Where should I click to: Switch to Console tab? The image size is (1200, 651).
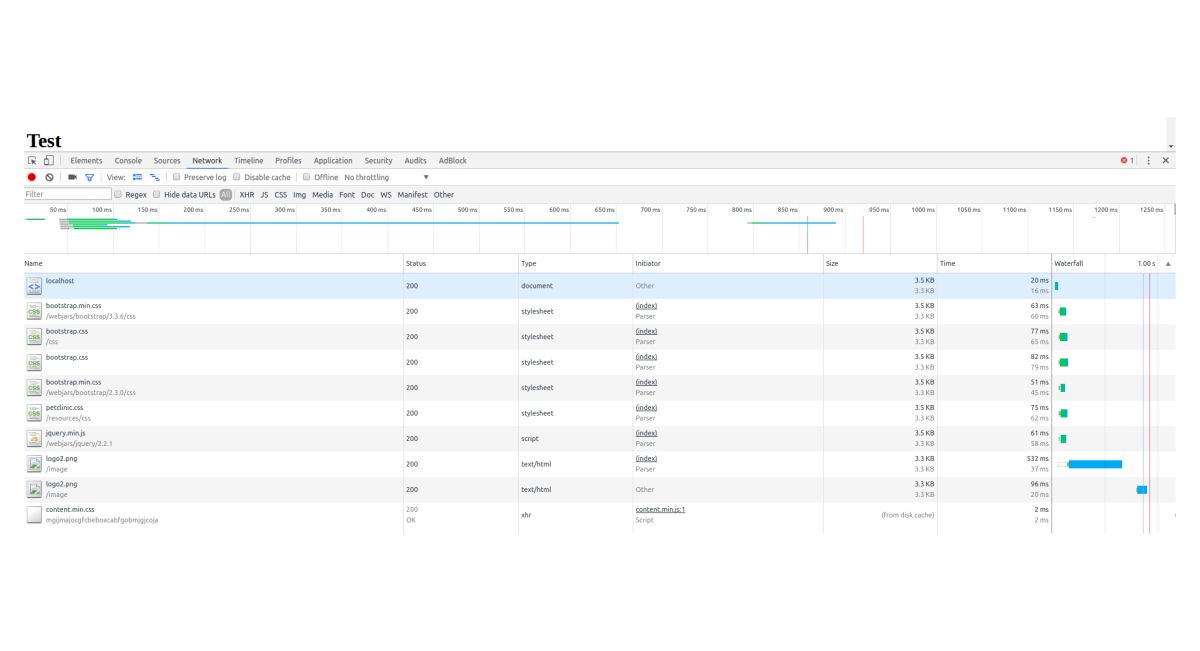[128, 160]
